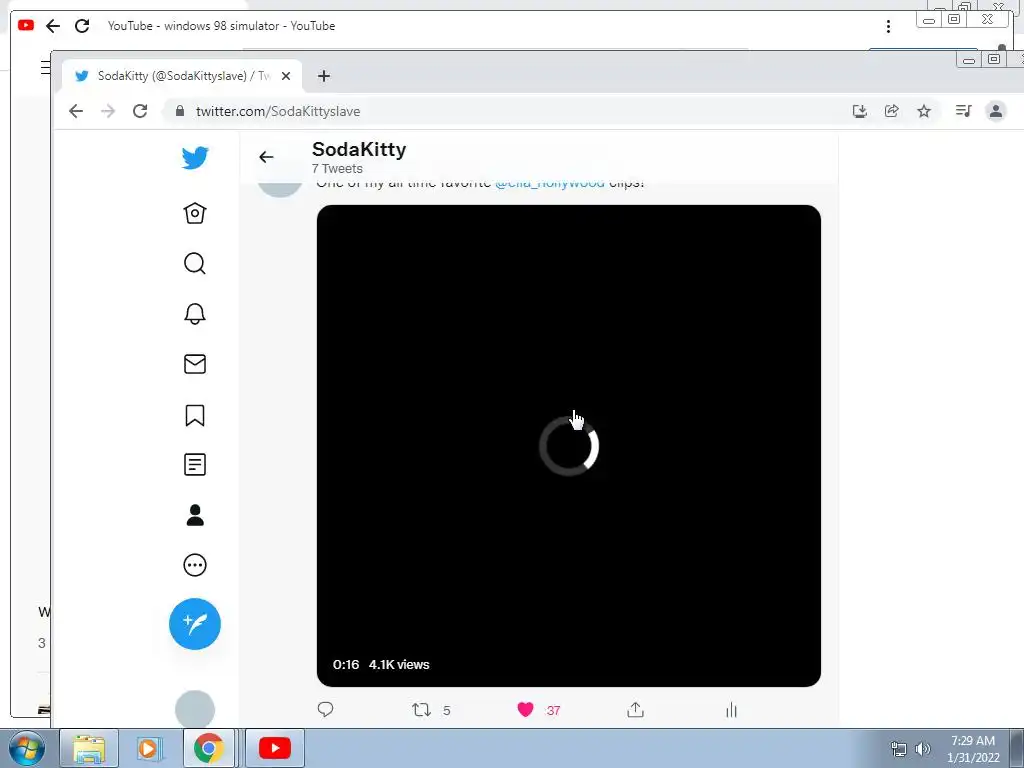The height and width of the screenshot is (768, 1024).
Task: Open Windows Media Player from taskbar
Action: pos(148,748)
